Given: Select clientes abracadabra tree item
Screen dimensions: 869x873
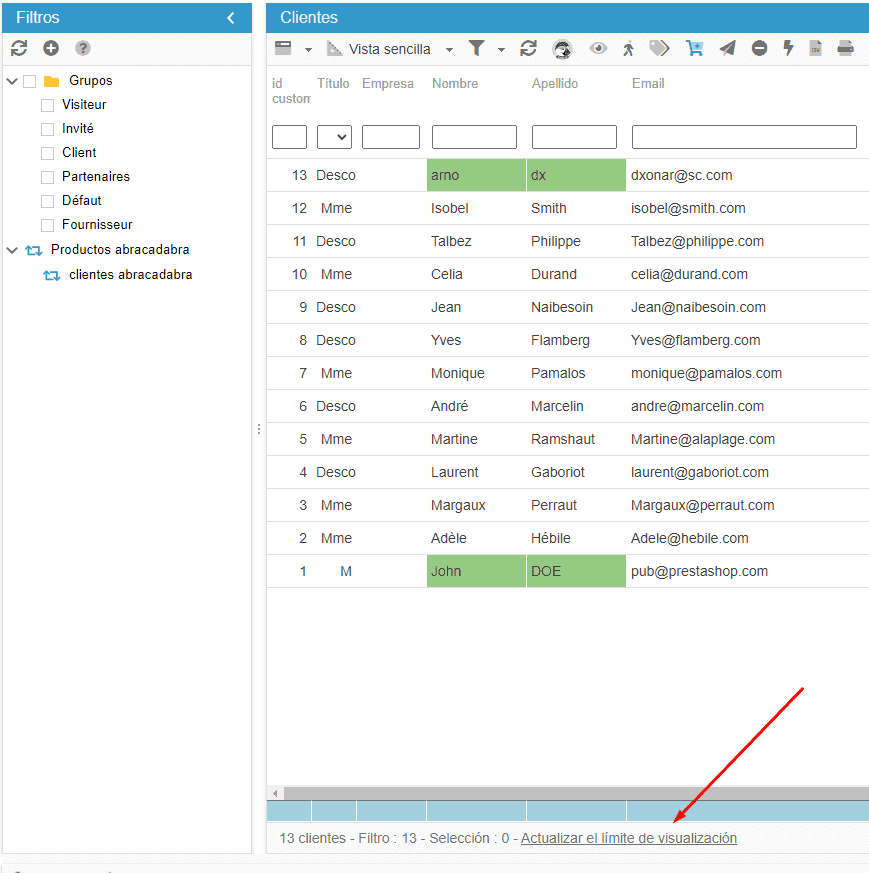Looking at the screenshot, I should (x=130, y=274).
